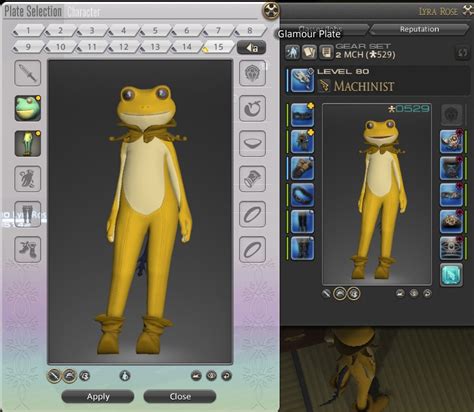Toggle the middle eye icon below Character preview
This screenshot has height=412, width=474.
tap(414, 293)
